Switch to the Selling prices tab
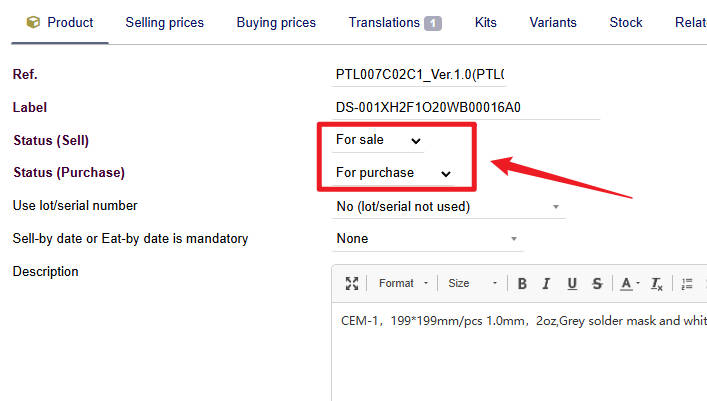 point(164,22)
